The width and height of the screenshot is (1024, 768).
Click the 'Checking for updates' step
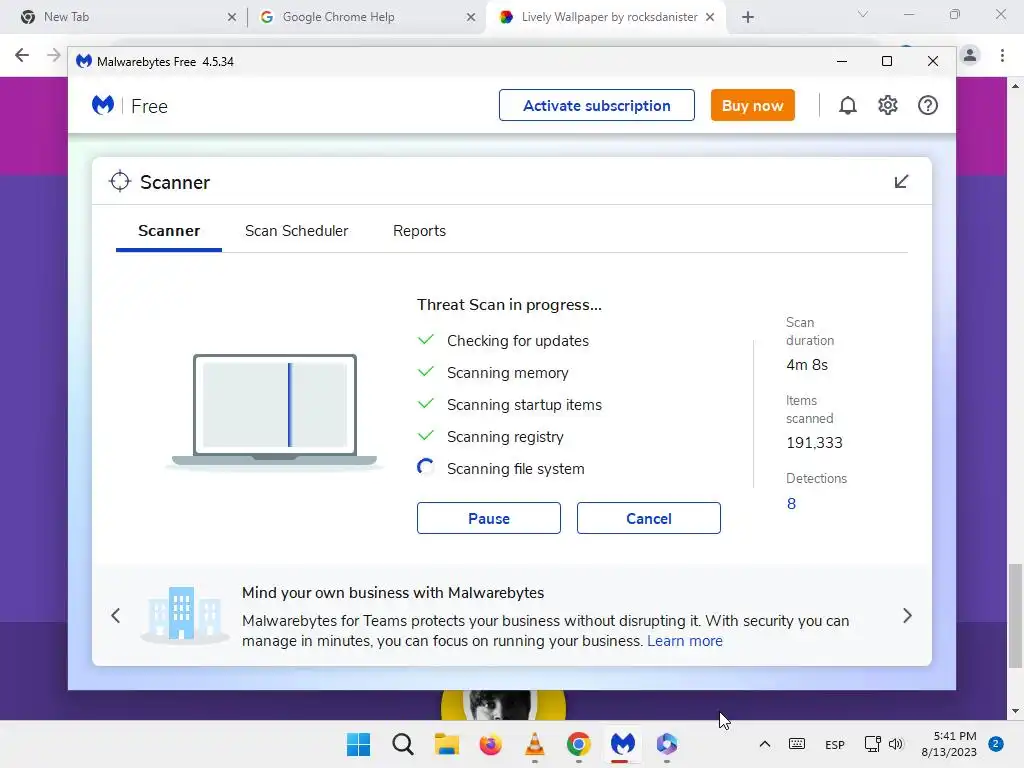517,341
